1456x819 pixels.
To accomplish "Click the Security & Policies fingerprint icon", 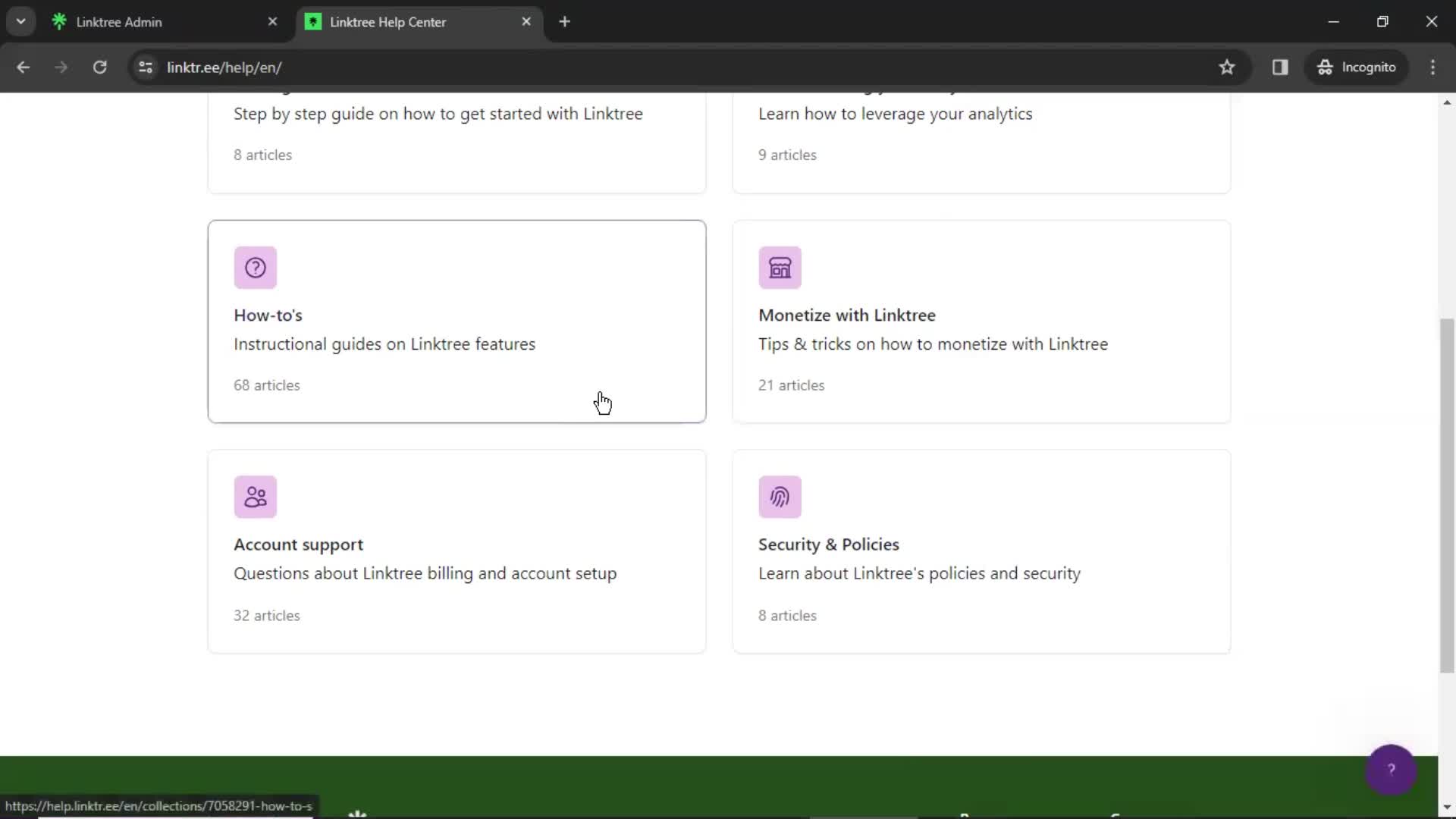I will [780, 497].
